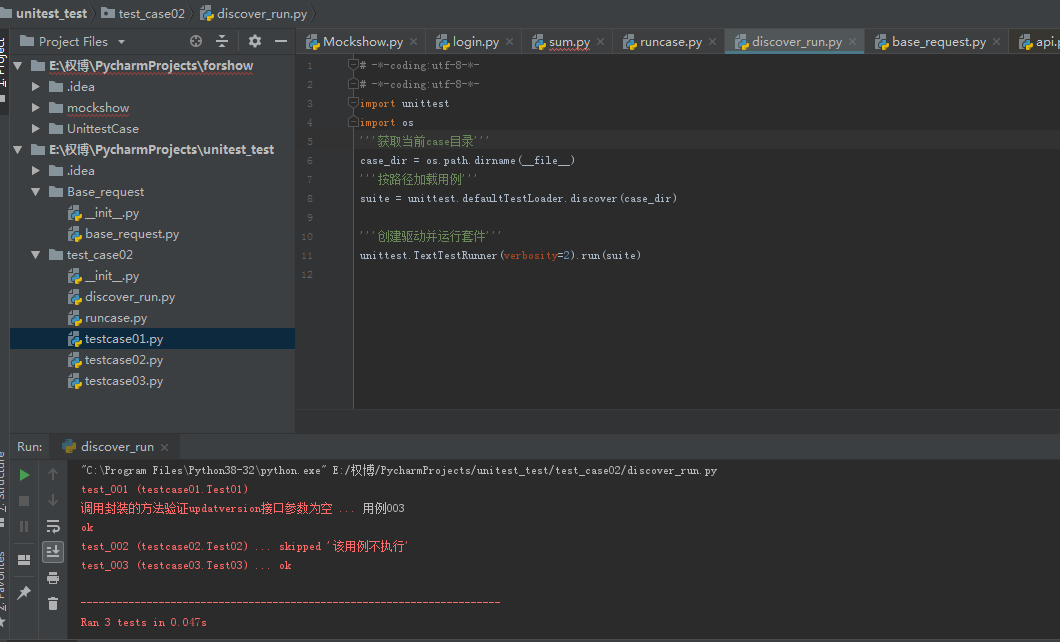Screen dimensions: 1060x642
Task: Open project panel settings gear
Action: [255, 41]
